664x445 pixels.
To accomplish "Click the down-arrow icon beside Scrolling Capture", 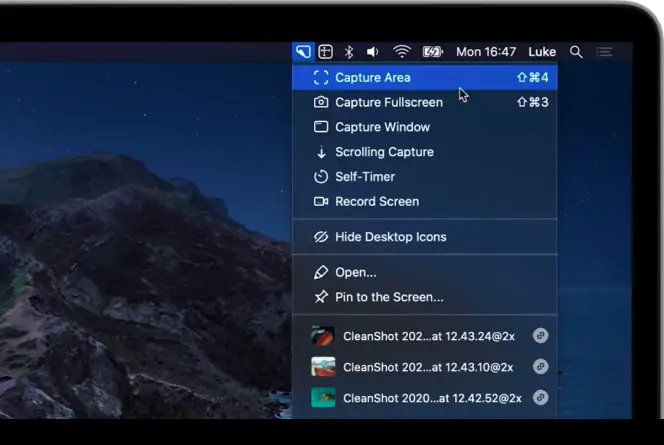I will 321,152.
